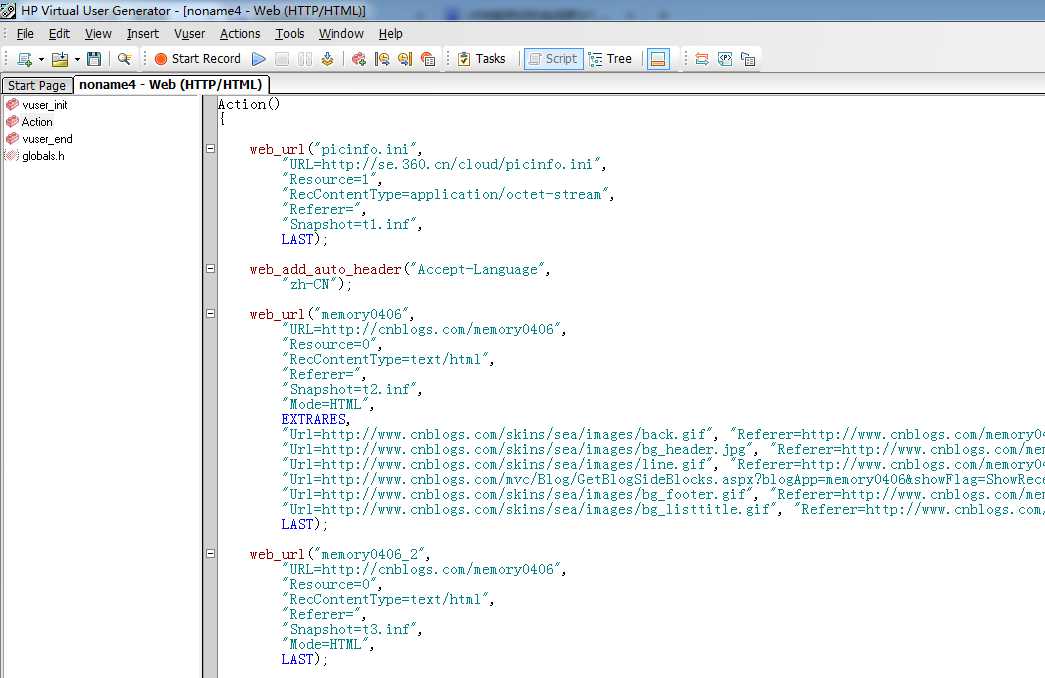This screenshot has width=1045, height=678.
Task: Click "RecContentType=application/octet-stream" line
Action: pyautogui.click(x=448, y=195)
